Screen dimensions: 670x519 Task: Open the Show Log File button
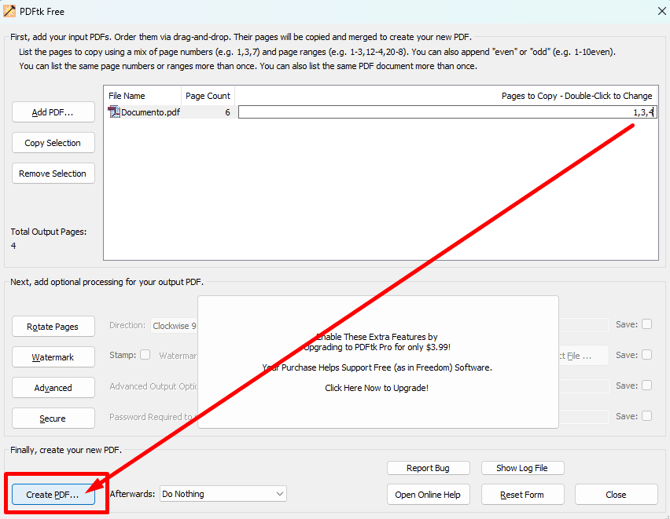(x=521, y=468)
